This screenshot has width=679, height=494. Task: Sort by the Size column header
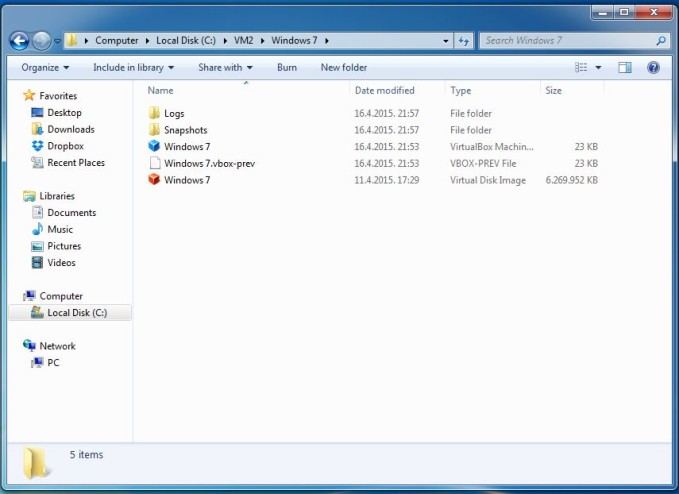[x=572, y=90]
